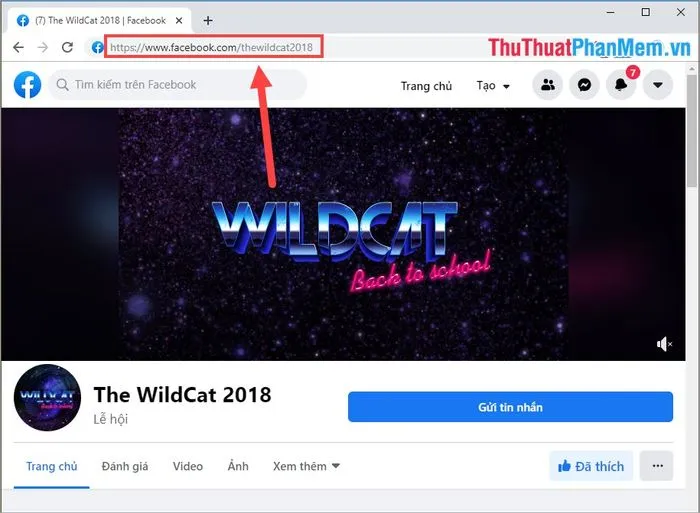This screenshot has width=700, height=513.
Task: Expand the Tạo create dropdown
Action: point(493,86)
